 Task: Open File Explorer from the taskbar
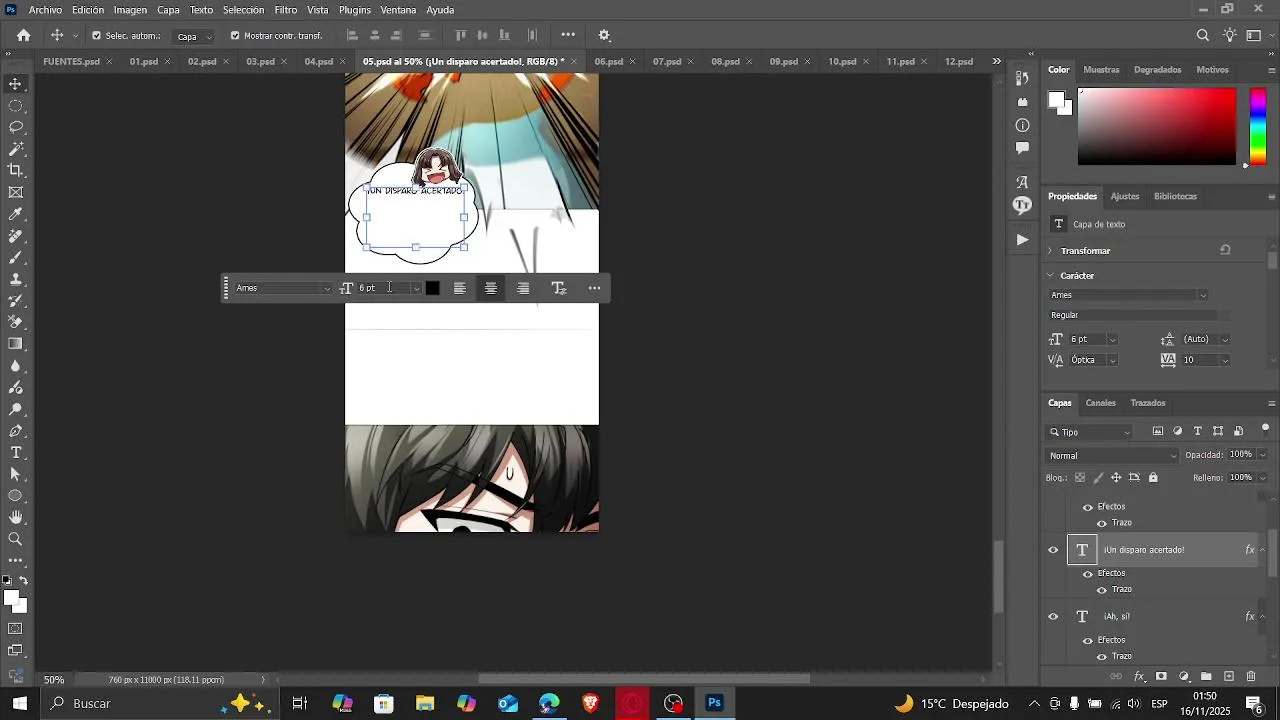coord(425,704)
